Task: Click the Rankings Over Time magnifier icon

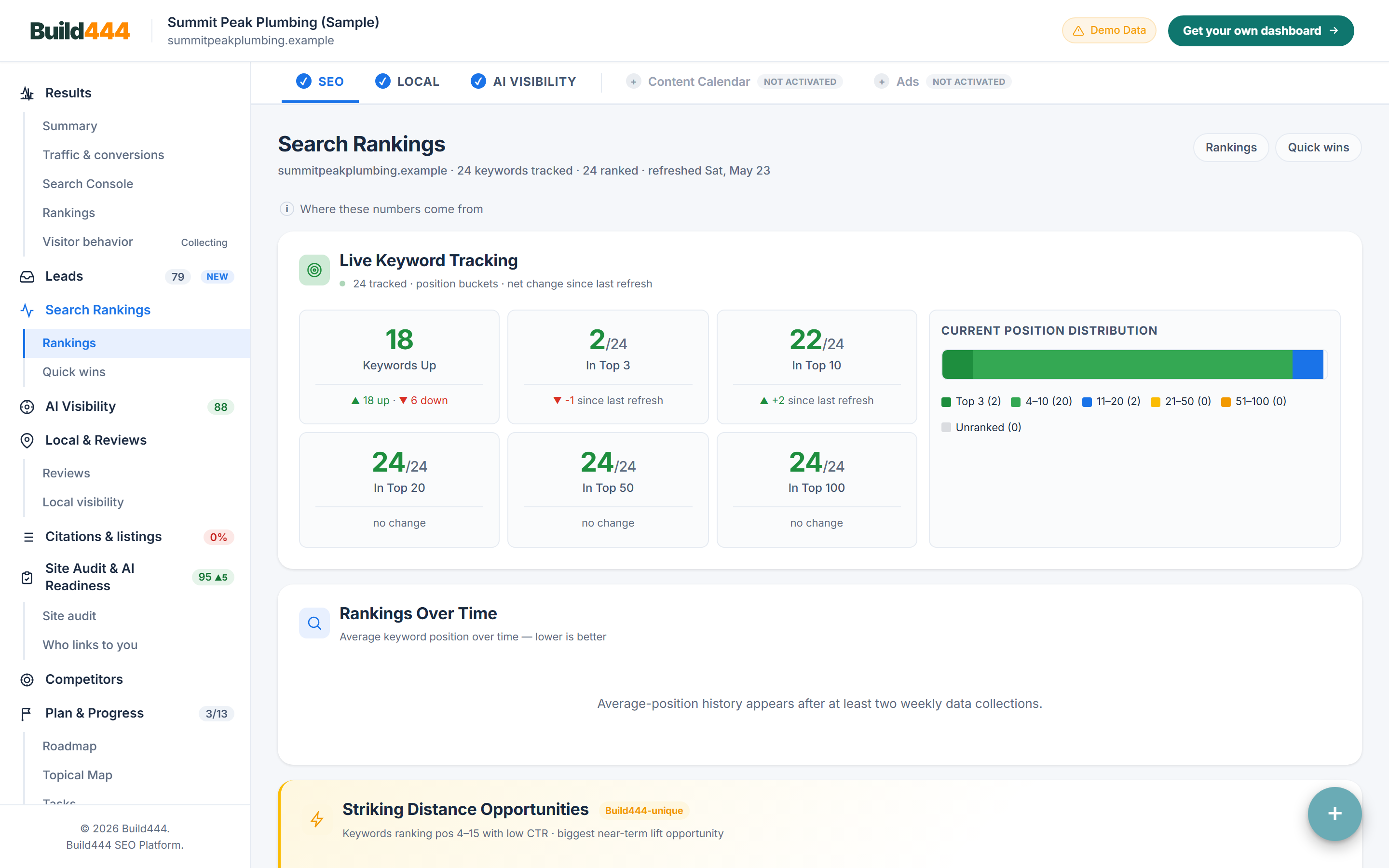Action: point(314,623)
